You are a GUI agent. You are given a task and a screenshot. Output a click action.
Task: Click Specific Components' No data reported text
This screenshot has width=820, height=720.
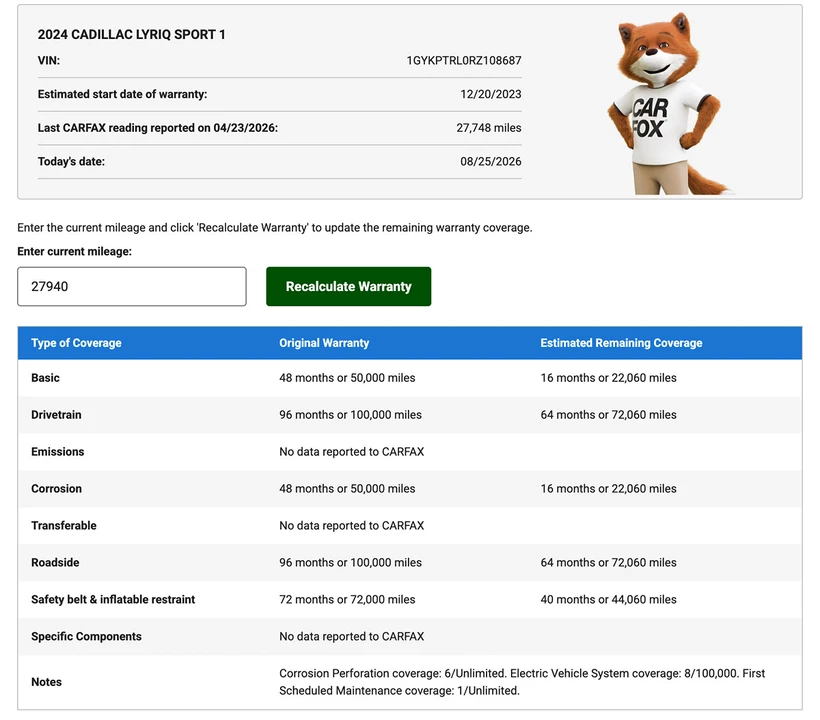[351, 636]
